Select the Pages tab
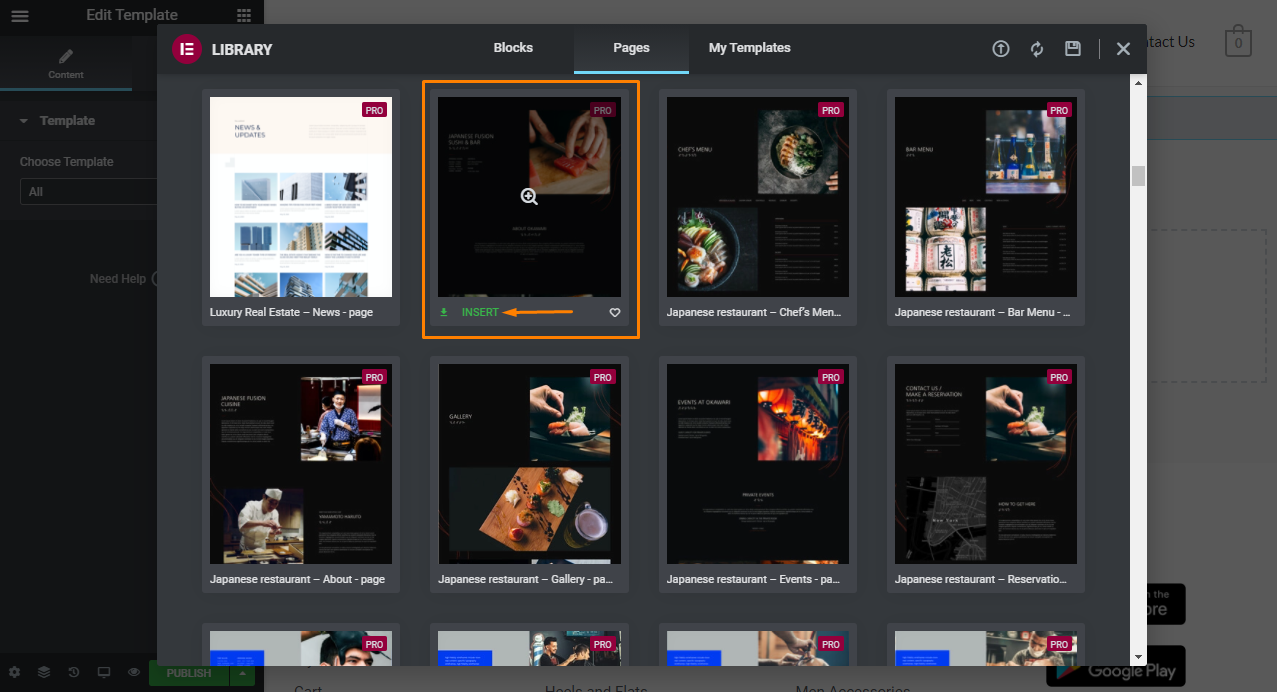The width and height of the screenshot is (1277, 692). pyautogui.click(x=632, y=48)
